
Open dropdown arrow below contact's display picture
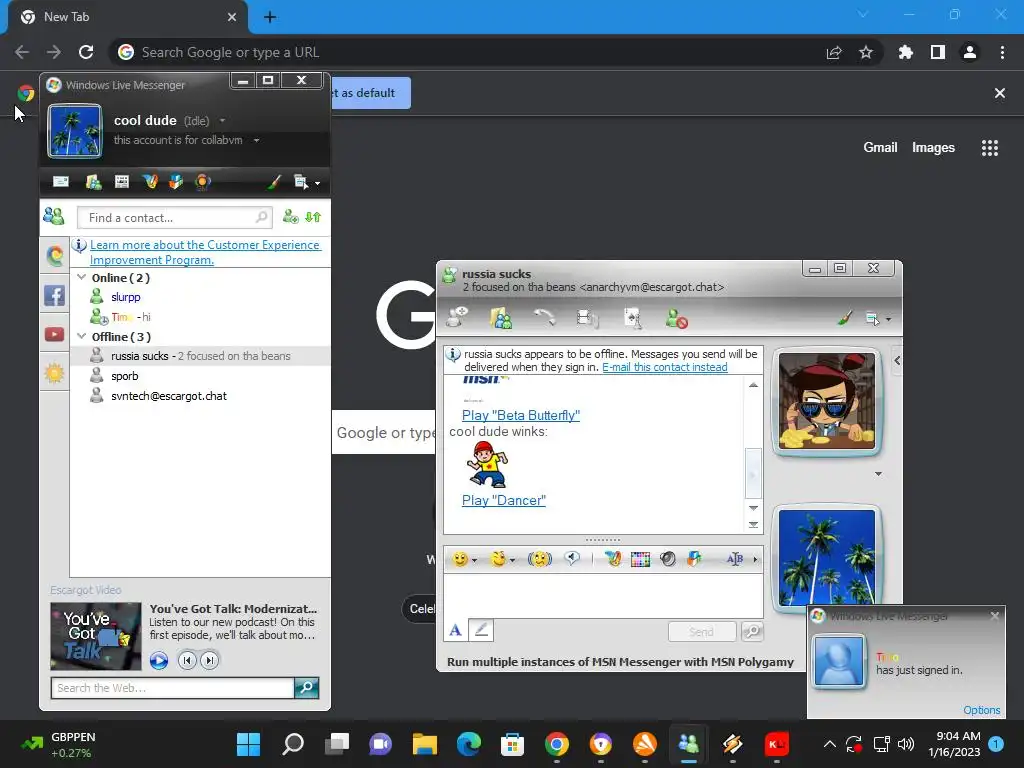tap(878, 473)
